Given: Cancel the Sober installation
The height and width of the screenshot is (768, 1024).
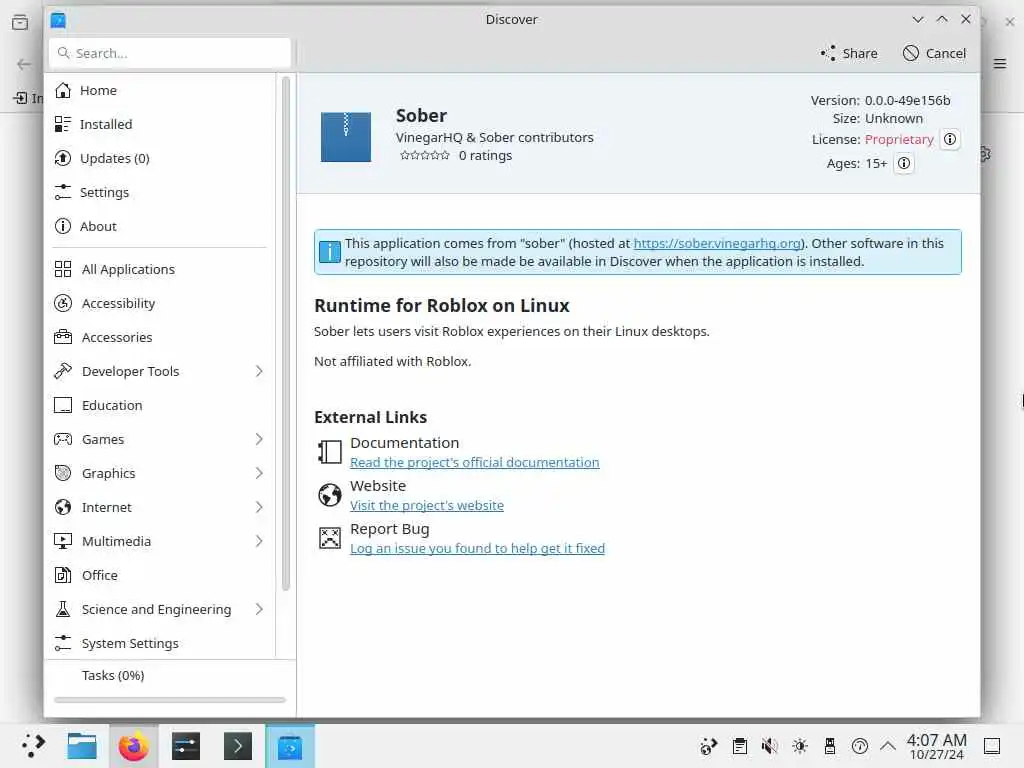Looking at the screenshot, I should pos(934,53).
